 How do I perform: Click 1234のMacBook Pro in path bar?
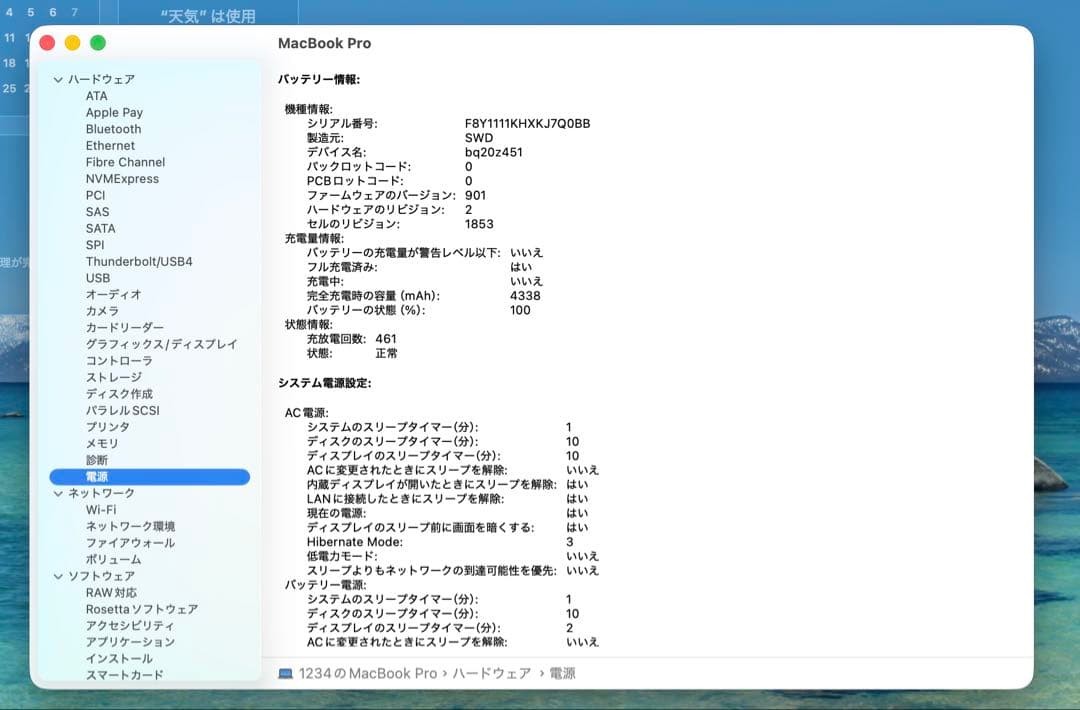pos(368,674)
